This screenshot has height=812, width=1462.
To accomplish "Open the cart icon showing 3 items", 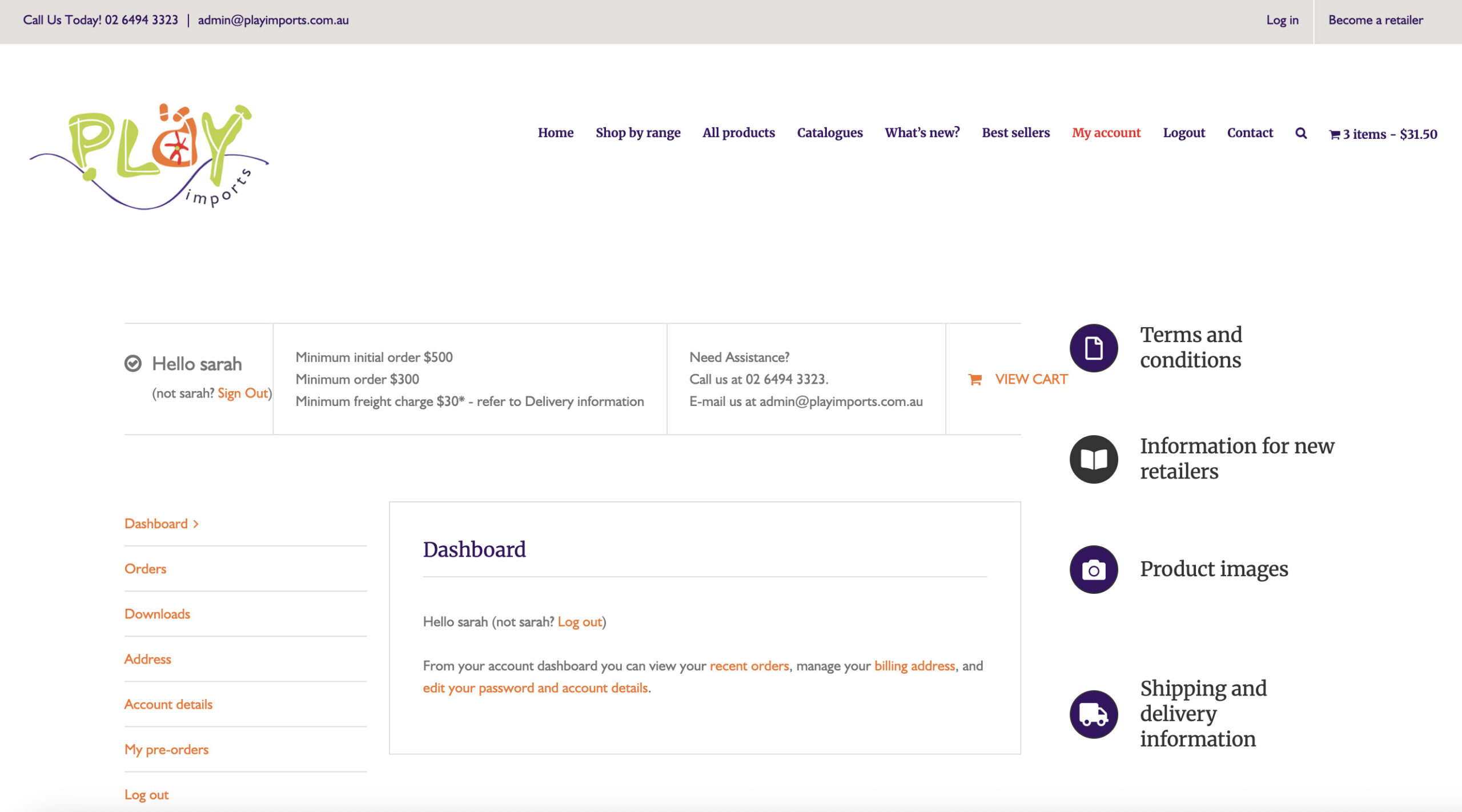I will tap(1334, 135).
